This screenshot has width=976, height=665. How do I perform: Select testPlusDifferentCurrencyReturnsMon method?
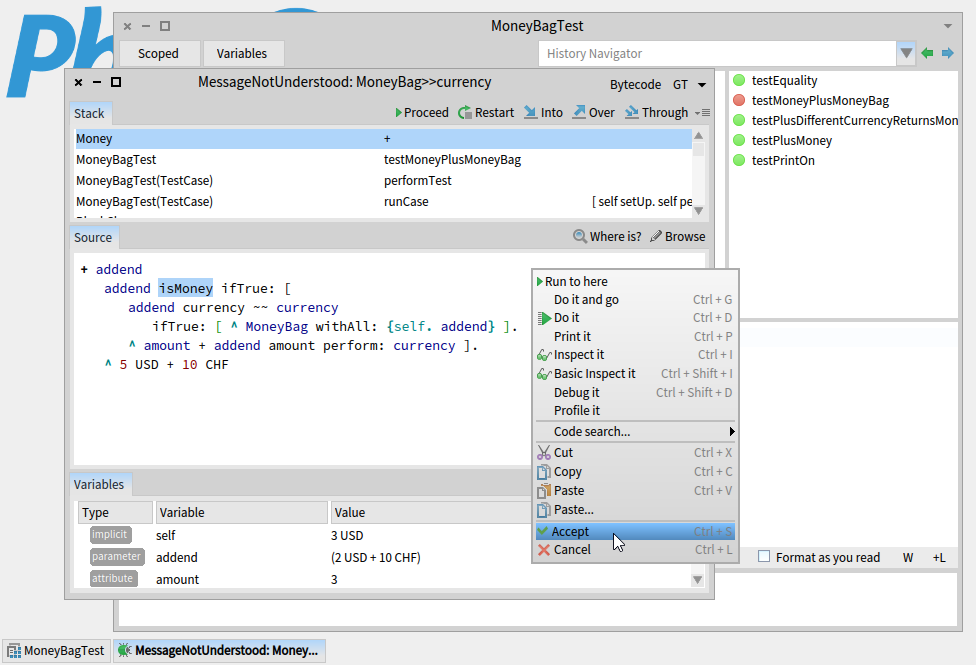pyautogui.click(x=843, y=120)
